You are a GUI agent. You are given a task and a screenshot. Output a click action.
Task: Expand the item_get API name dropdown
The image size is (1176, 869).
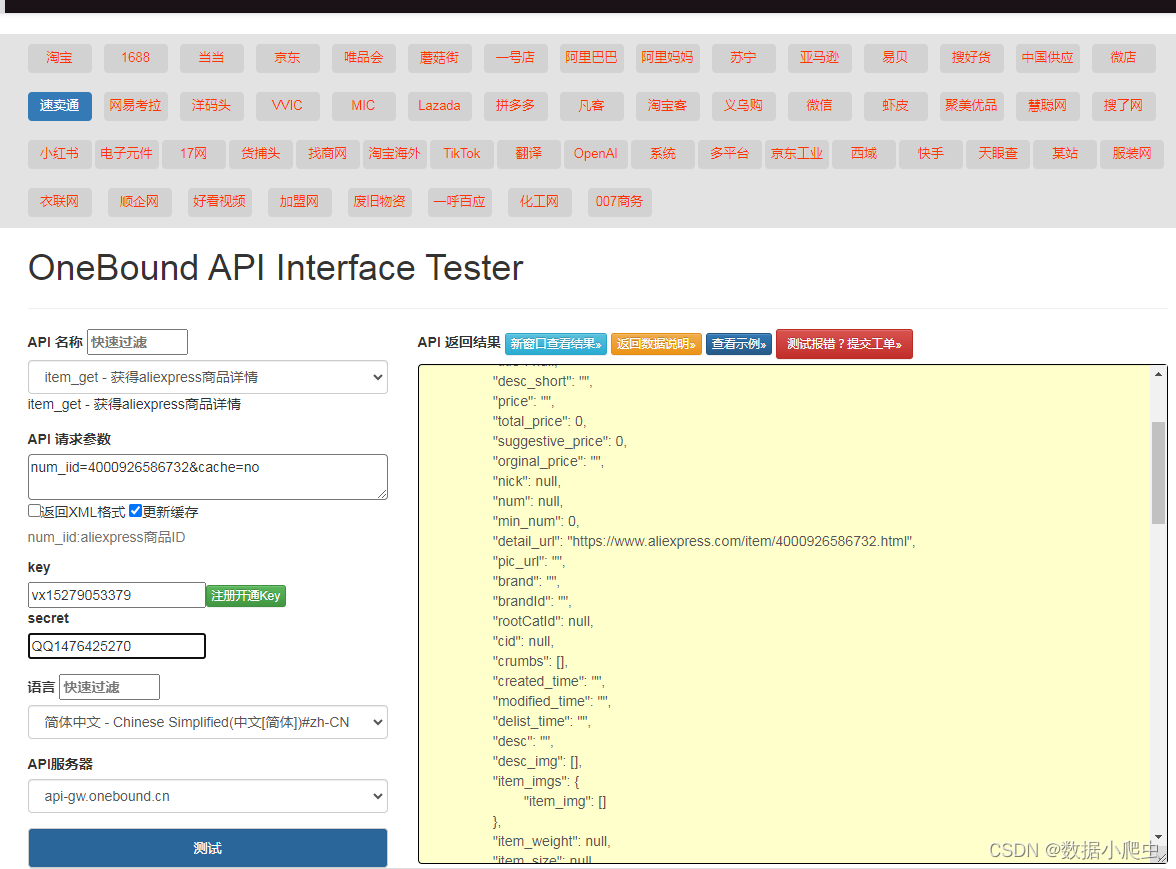208,377
